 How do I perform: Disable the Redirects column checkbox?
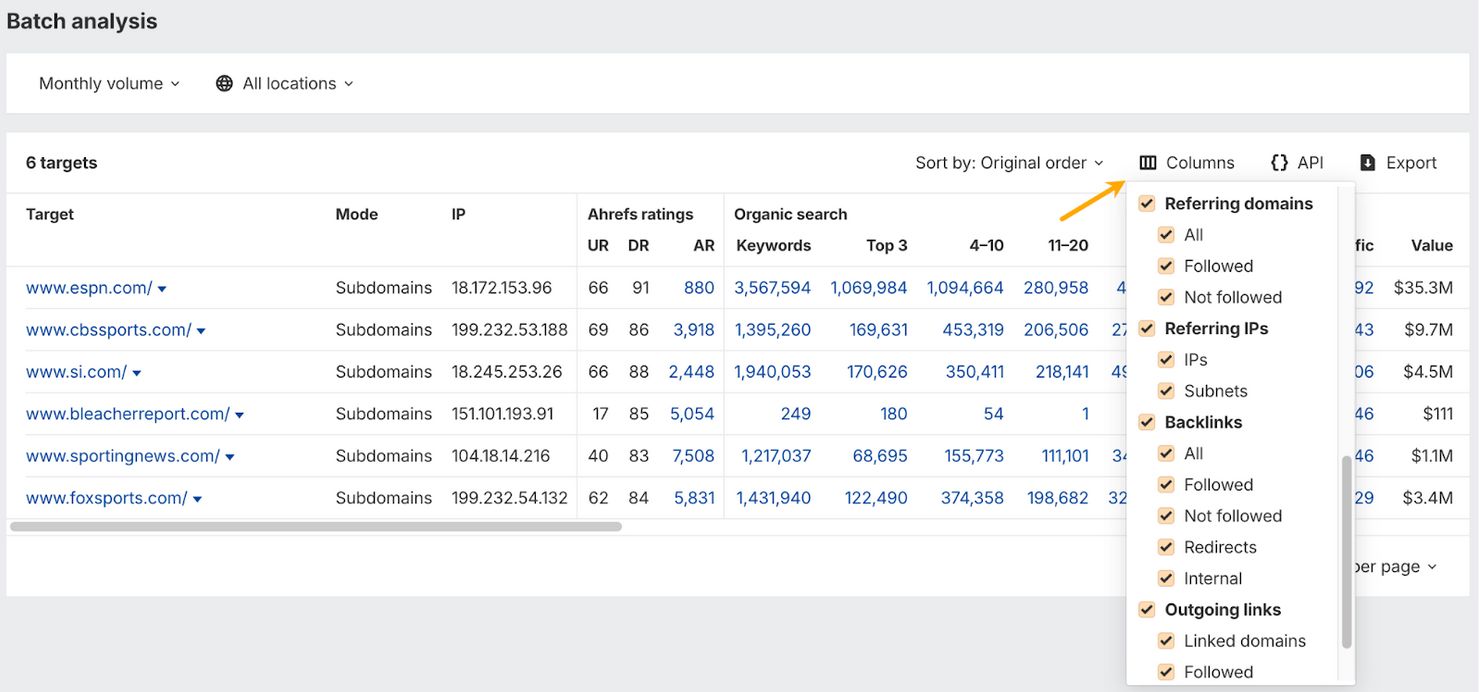coord(1166,547)
